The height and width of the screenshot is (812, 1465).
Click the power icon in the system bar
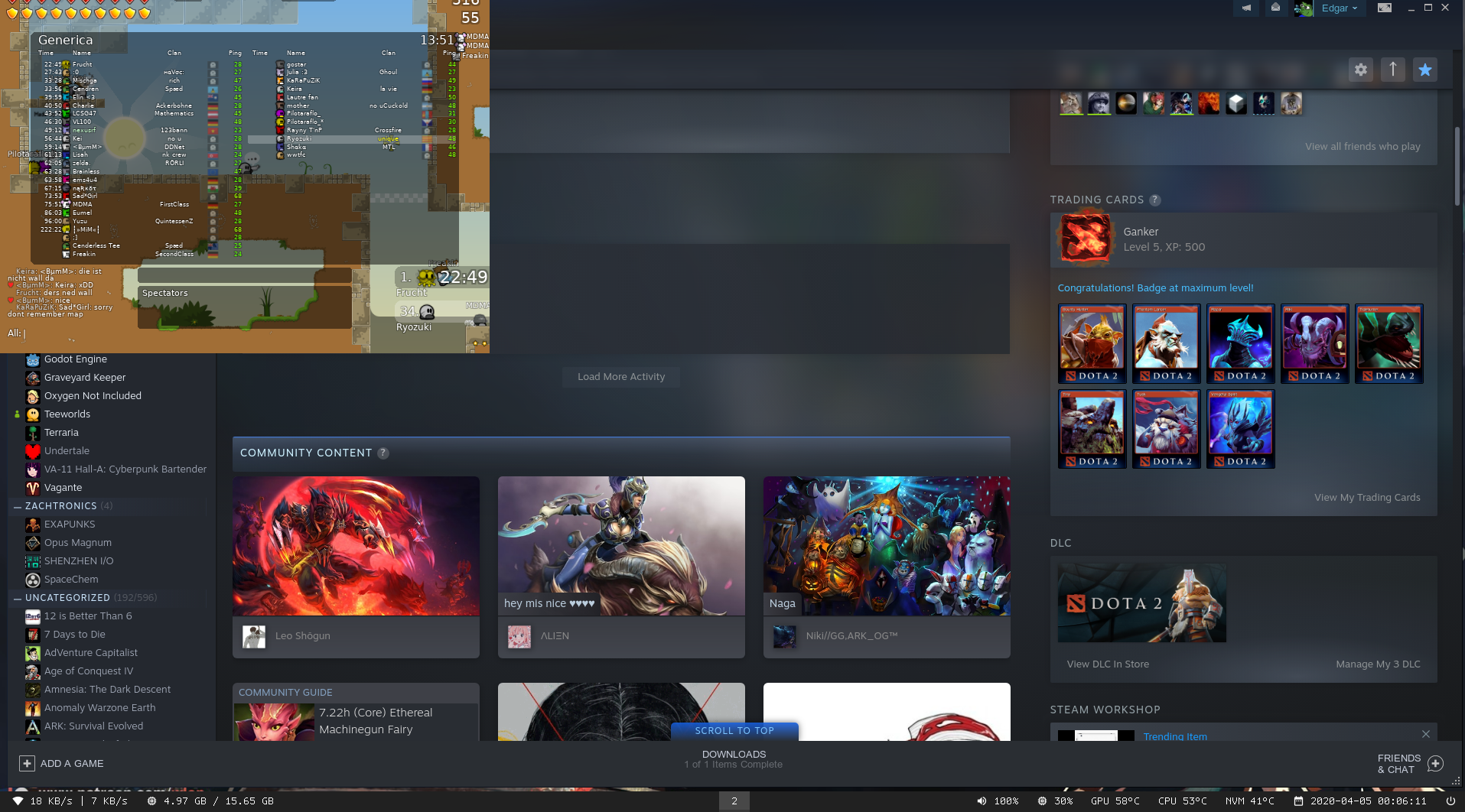1450,801
